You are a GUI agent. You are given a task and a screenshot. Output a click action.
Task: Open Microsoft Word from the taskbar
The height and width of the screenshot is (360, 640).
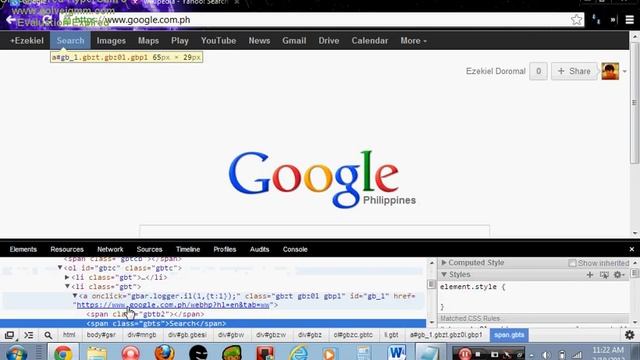point(397,353)
